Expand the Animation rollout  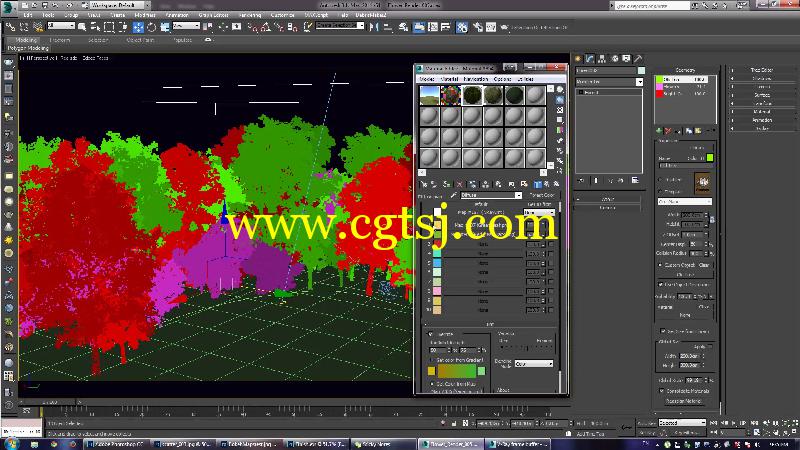[761, 120]
